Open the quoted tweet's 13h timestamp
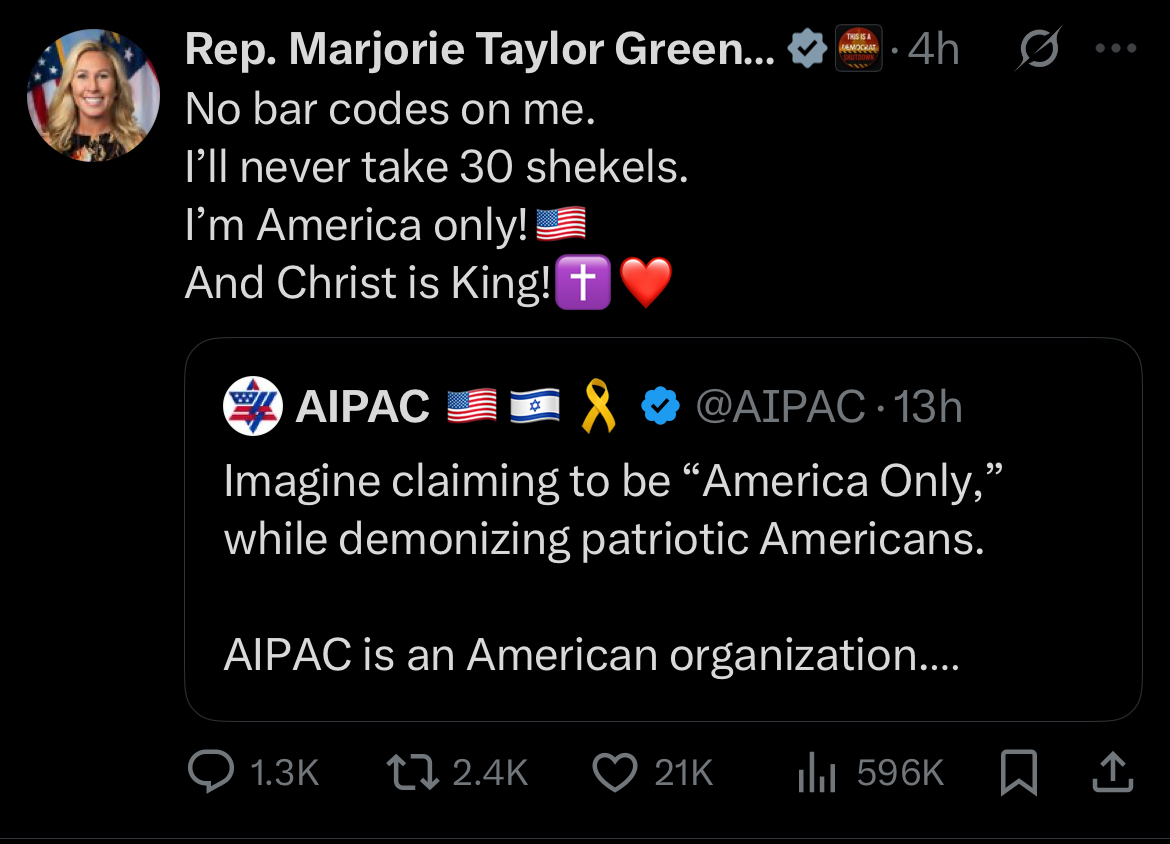Image resolution: width=1170 pixels, height=844 pixels. pos(928,407)
